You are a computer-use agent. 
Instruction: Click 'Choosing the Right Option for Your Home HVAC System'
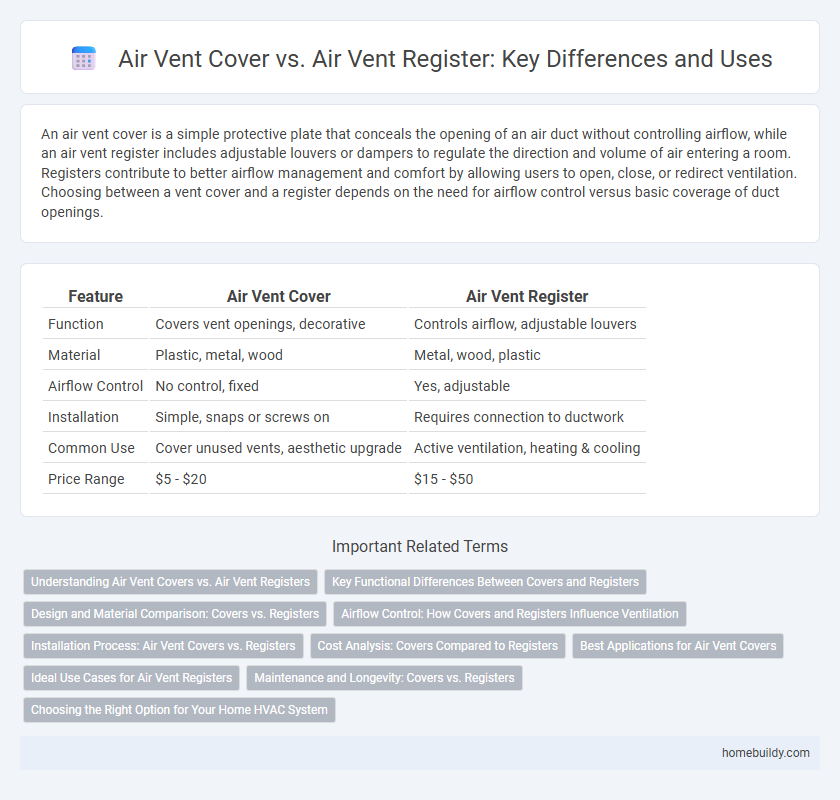[178, 710]
